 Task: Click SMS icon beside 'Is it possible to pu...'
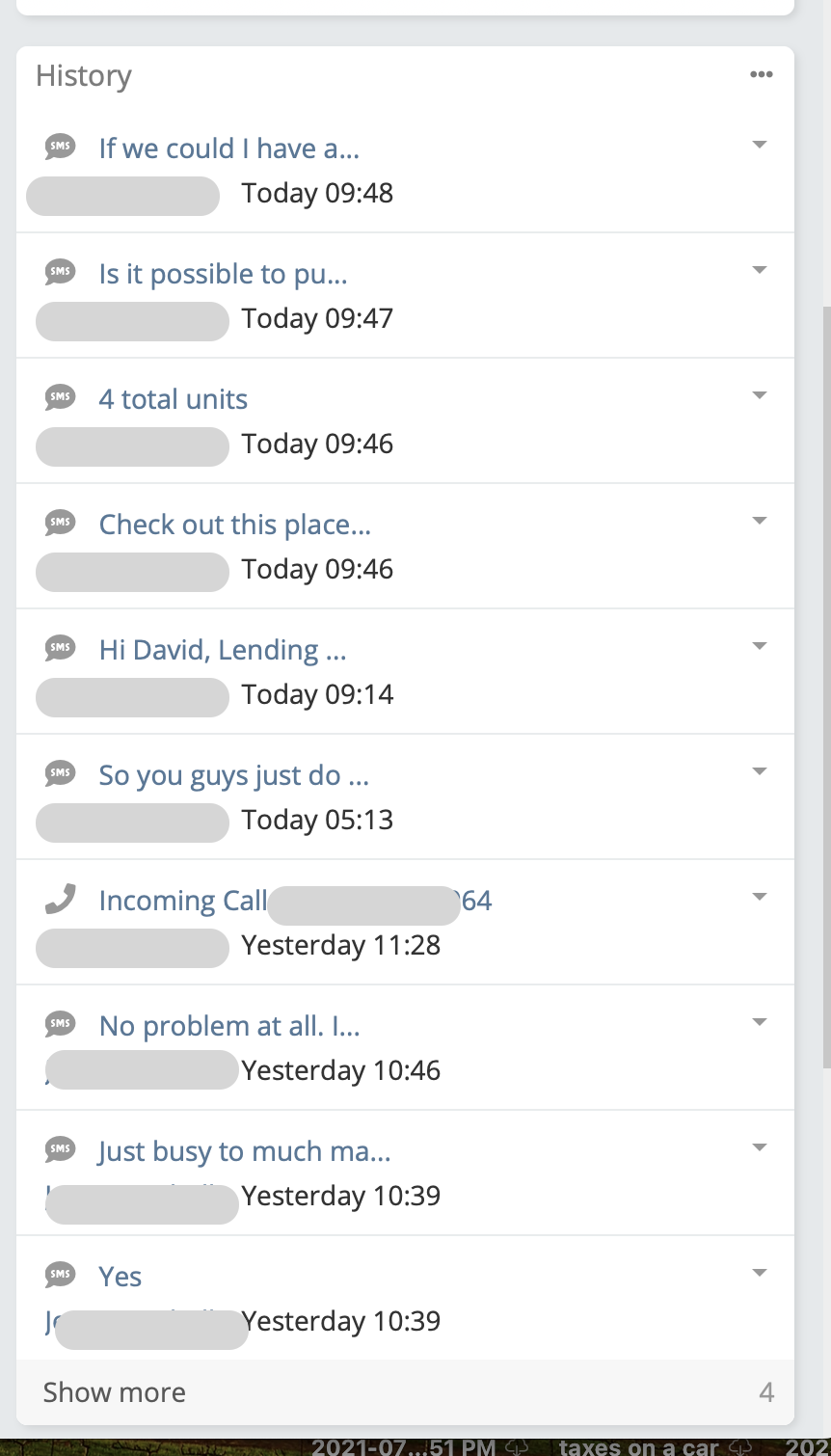point(60,273)
